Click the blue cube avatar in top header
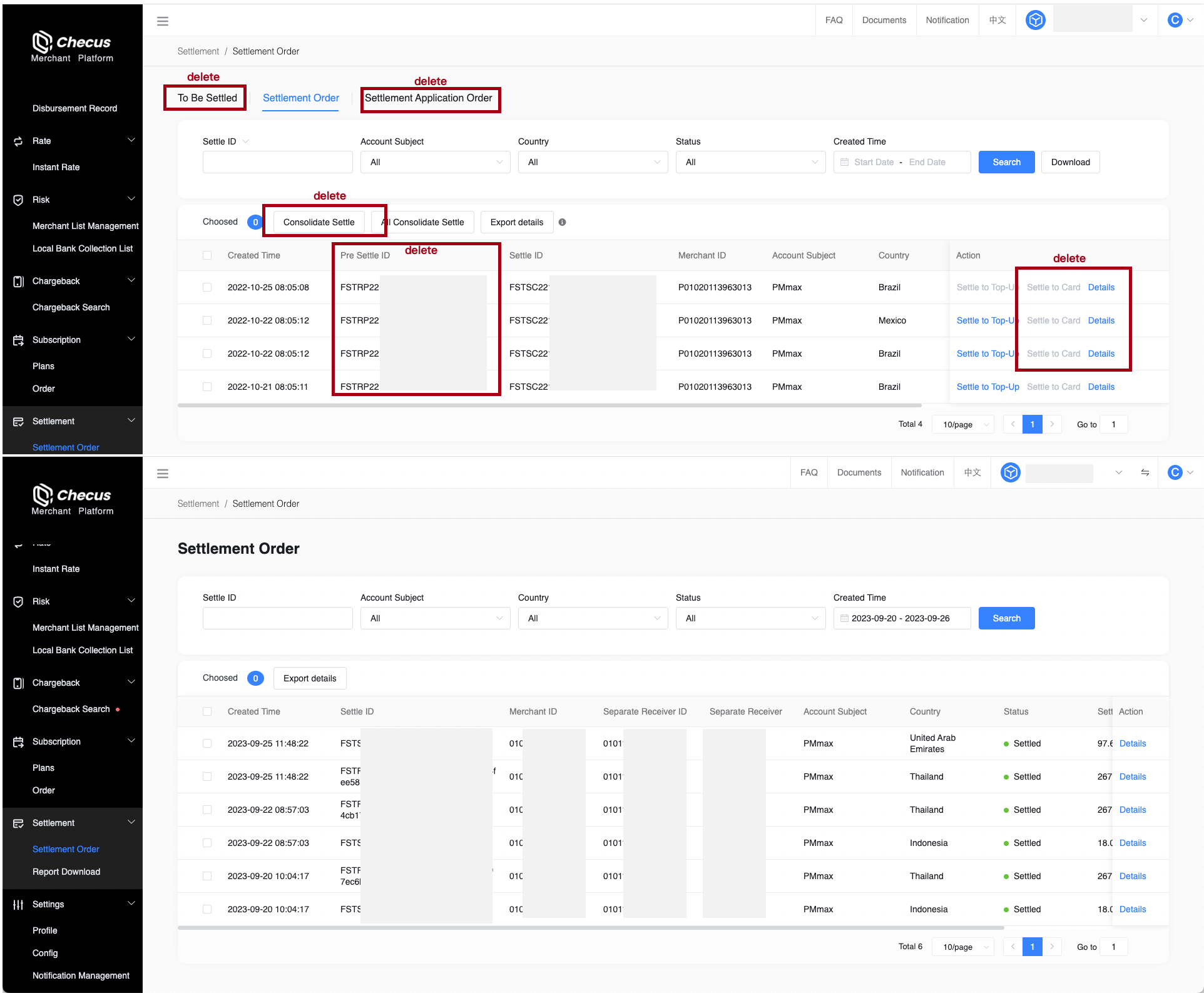1204x993 pixels. pos(1035,20)
